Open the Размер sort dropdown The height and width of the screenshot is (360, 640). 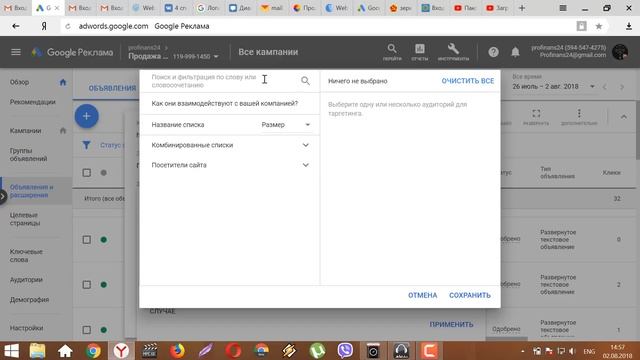tap(286, 124)
